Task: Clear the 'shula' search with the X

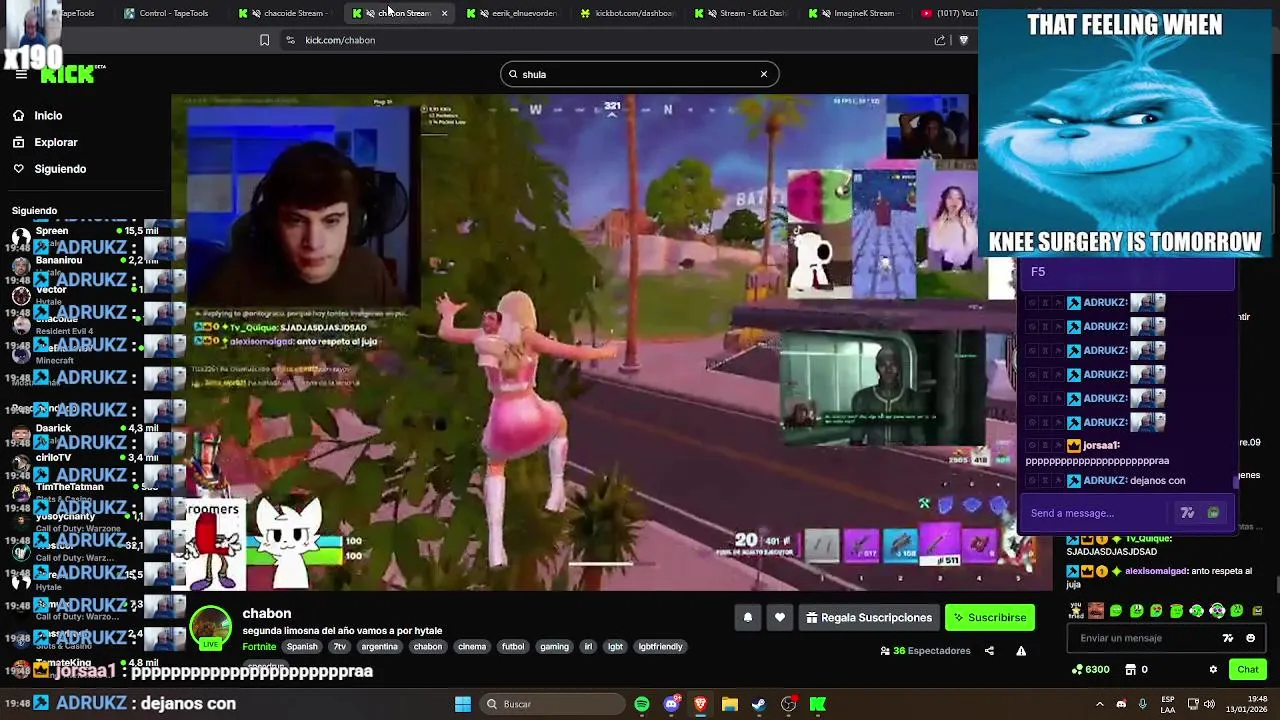Action: point(764,74)
